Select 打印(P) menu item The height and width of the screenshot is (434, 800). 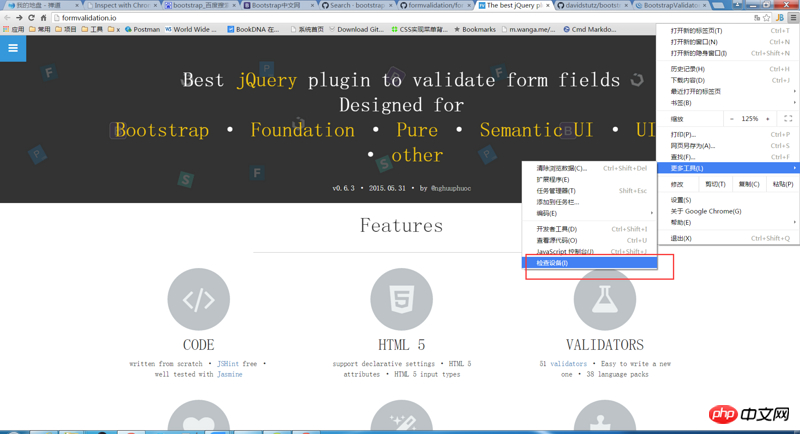point(728,135)
